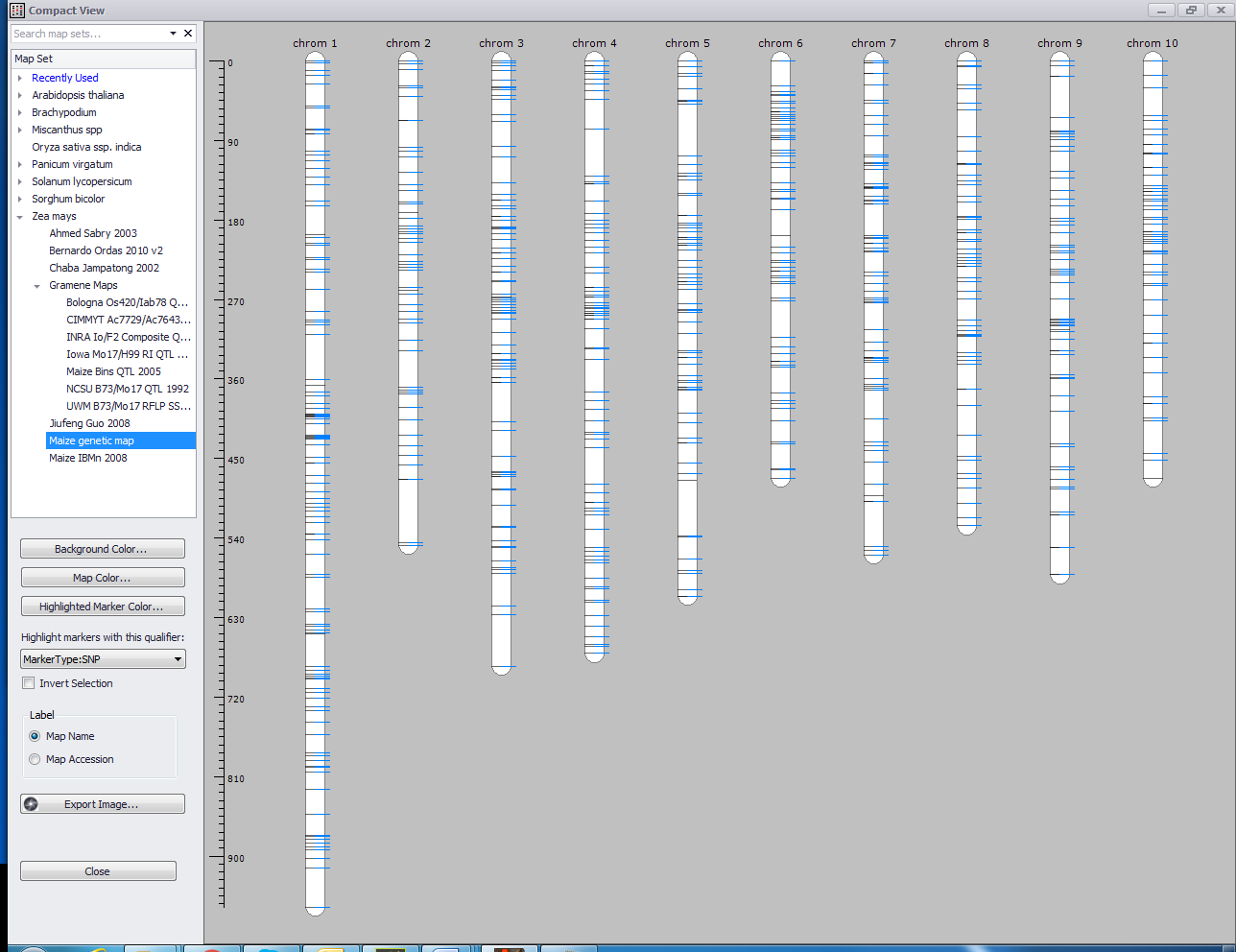This screenshot has height=952, width=1236.
Task: Select Oryza sativa ssp. indica
Action: [86, 147]
